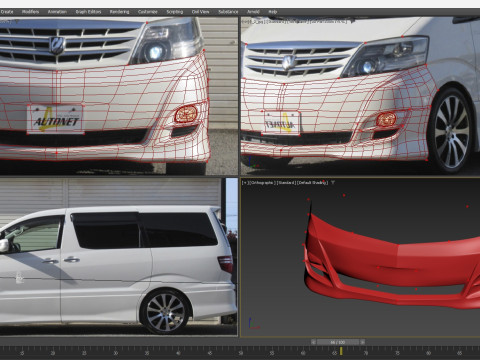Screen dimensions: 480x360
Task: Jump to frame 30 on the timeline
Action: (x=115, y=353)
